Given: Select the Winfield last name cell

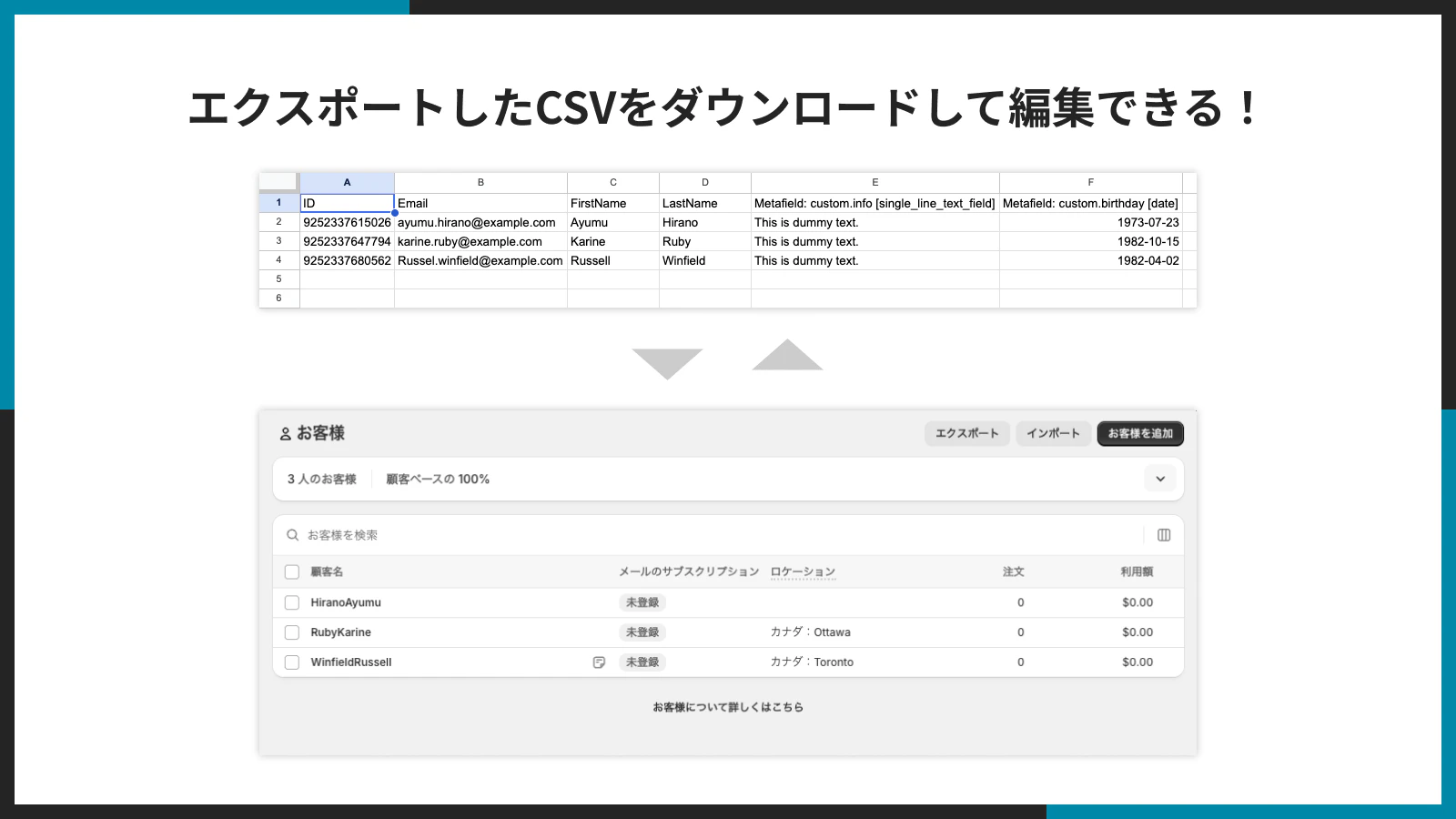Looking at the screenshot, I should coord(705,260).
